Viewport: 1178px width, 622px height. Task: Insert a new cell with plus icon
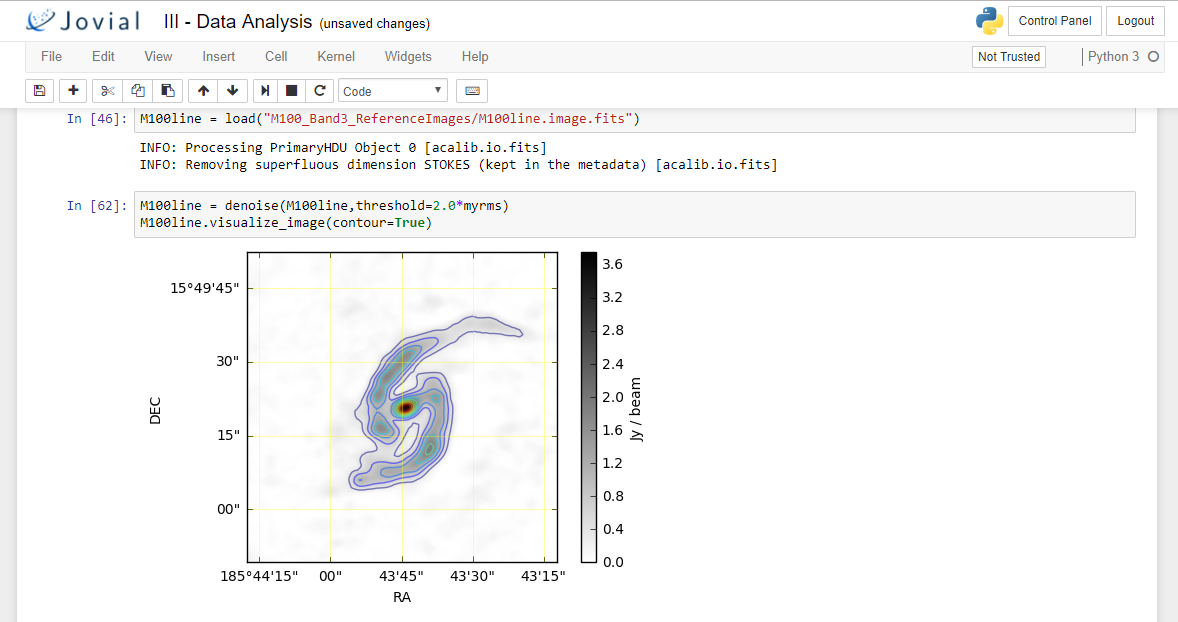click(x=73, y=91)
